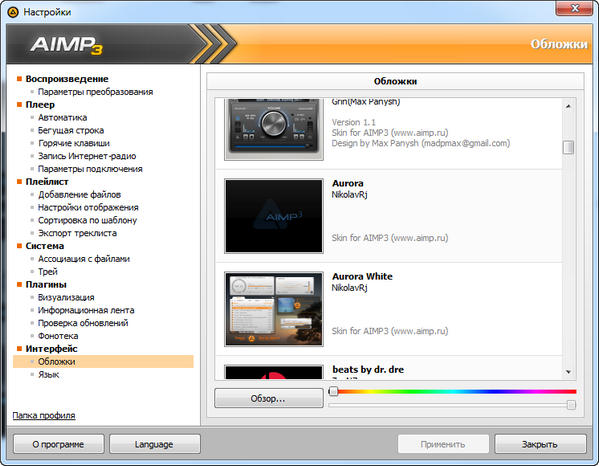The image size is (599, 466).
Task: Go to Горячие клавиши settings
Action: [74, 143]
